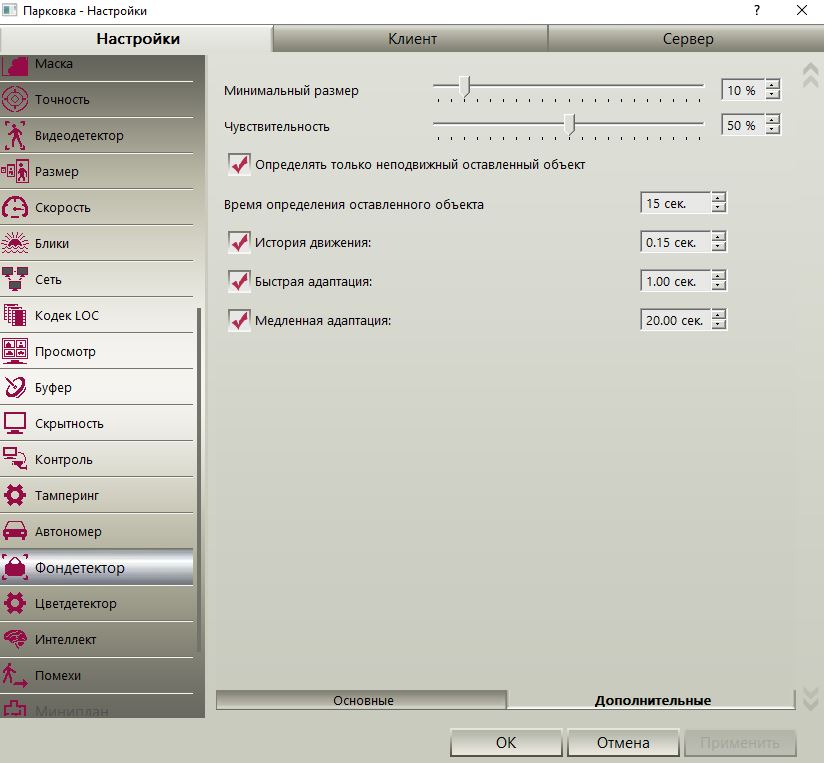Click the sidebar vertical scrollbar
Screen dimensions: 824x763
(199, 479)
